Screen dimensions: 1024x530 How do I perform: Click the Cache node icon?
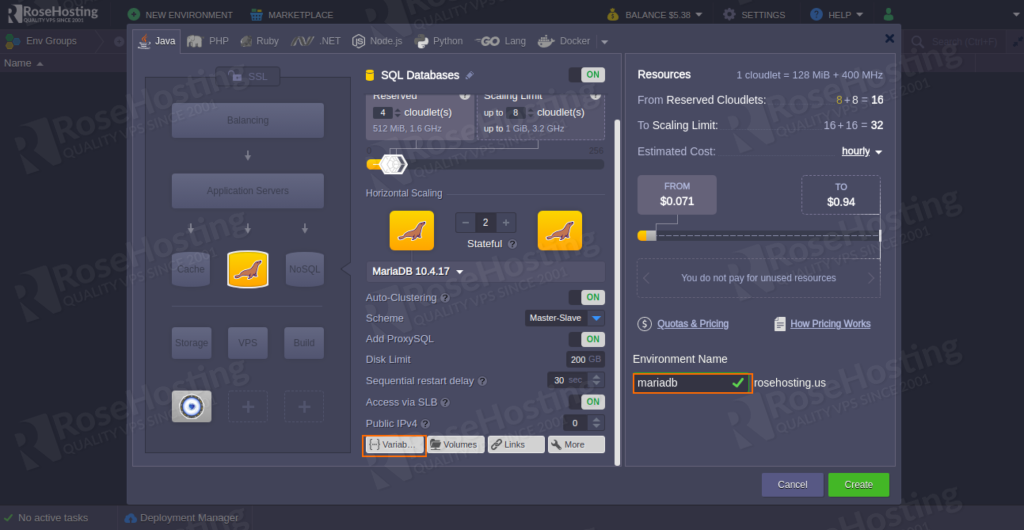(190, 268)
